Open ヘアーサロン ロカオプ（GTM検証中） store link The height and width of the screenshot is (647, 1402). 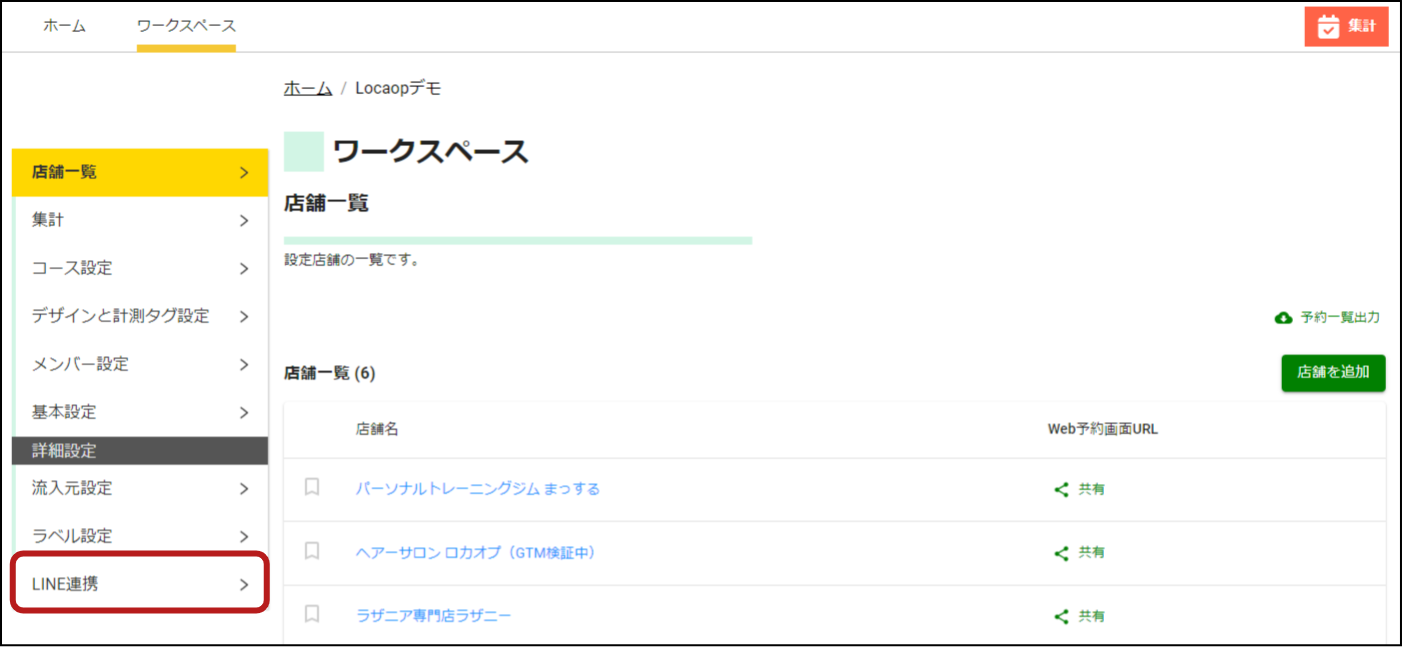coord(476,552)
